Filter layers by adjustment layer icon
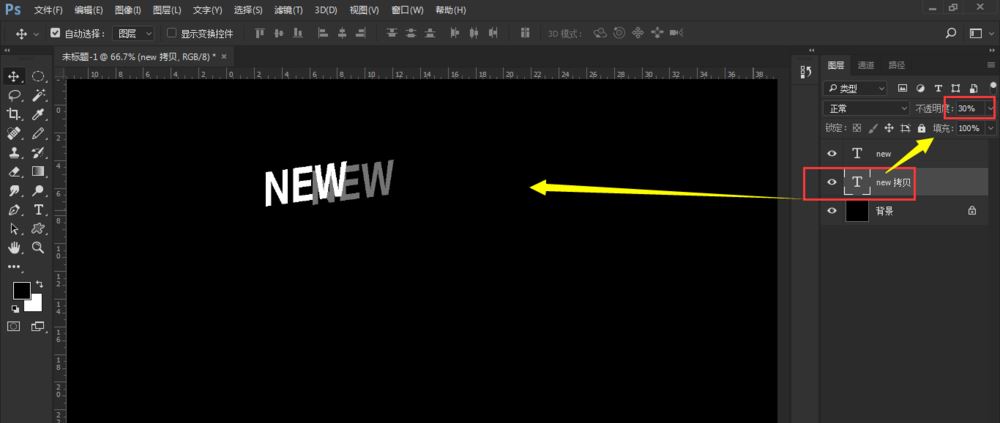This screenshot has width=1000, height=423. click(x=920, y=88)
